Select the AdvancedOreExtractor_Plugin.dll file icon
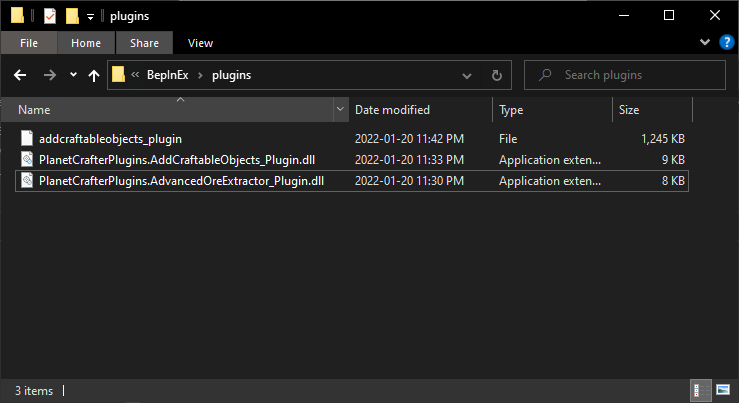The width and height of the screenshot is (739, 403). [27, 181]
